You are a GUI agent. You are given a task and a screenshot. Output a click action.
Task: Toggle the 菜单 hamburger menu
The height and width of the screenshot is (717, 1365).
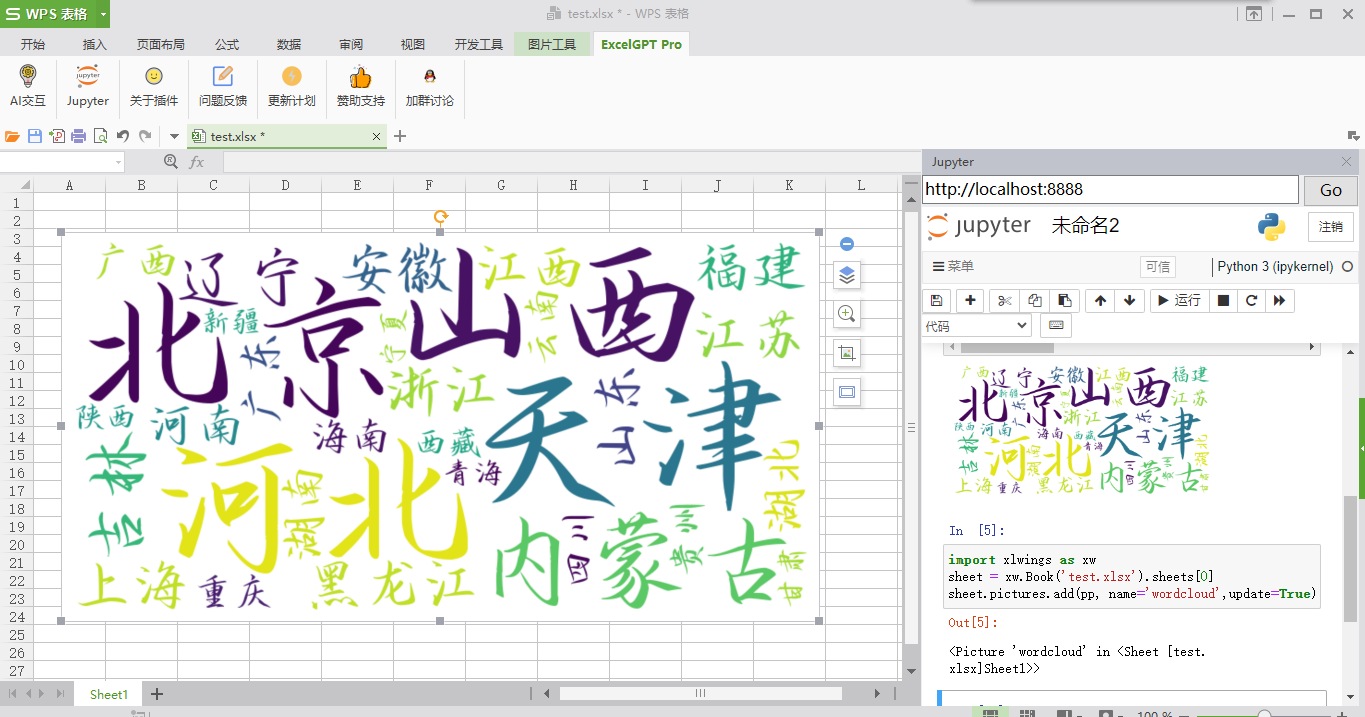pos(953,267)
